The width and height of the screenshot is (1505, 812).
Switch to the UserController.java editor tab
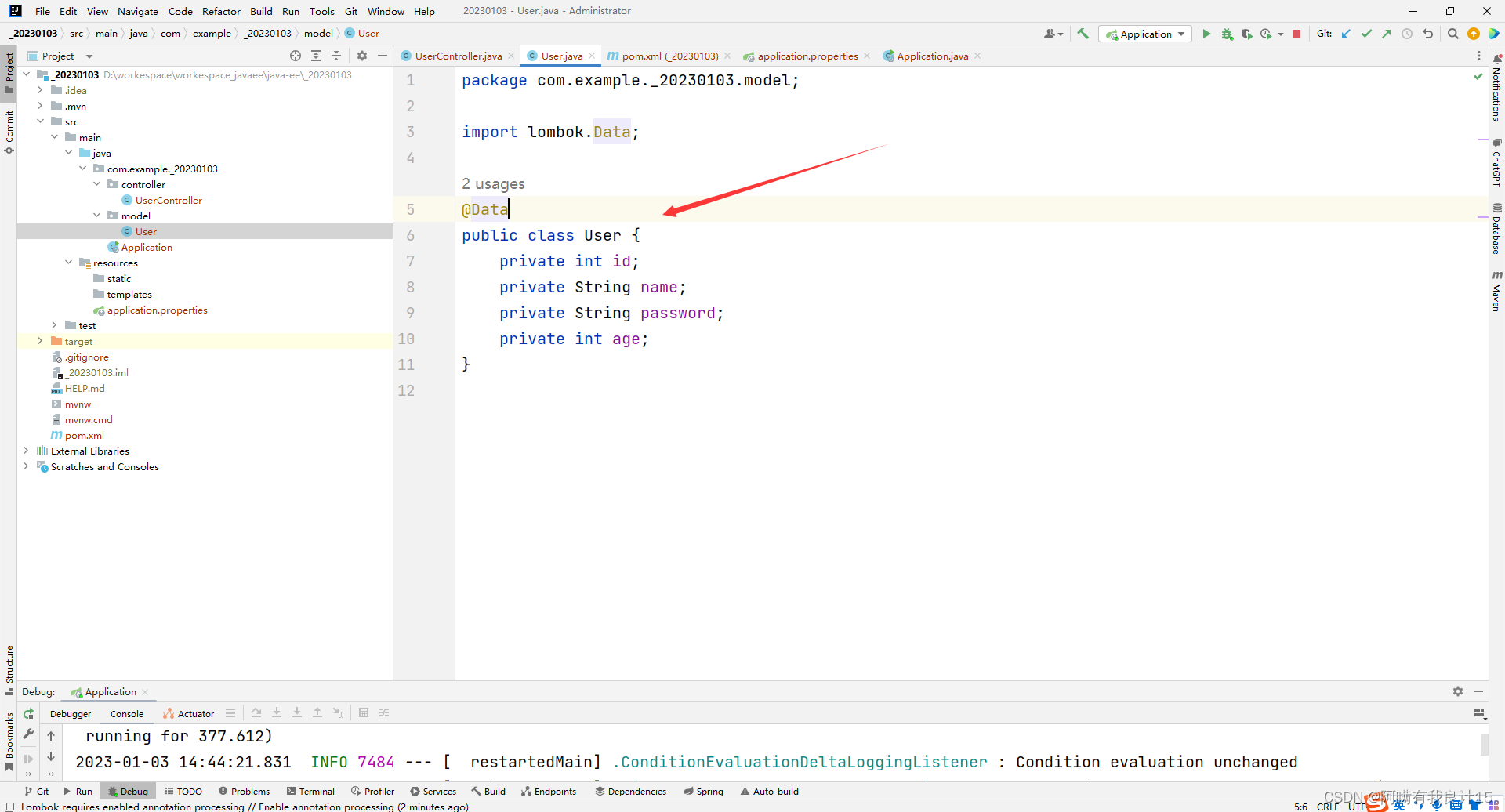tap(458, 56)
